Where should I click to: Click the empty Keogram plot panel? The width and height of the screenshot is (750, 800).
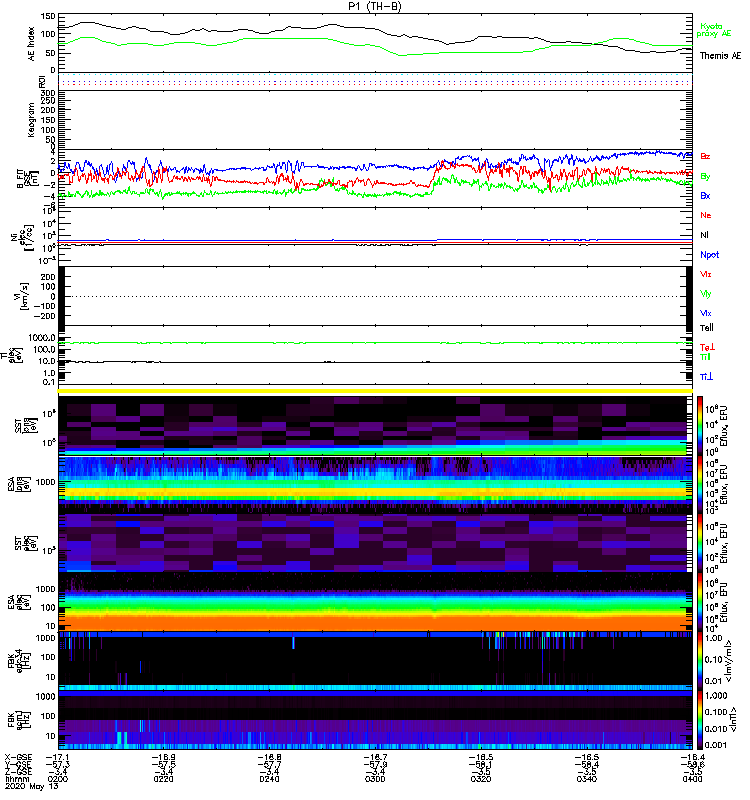[x=375, y=119]
